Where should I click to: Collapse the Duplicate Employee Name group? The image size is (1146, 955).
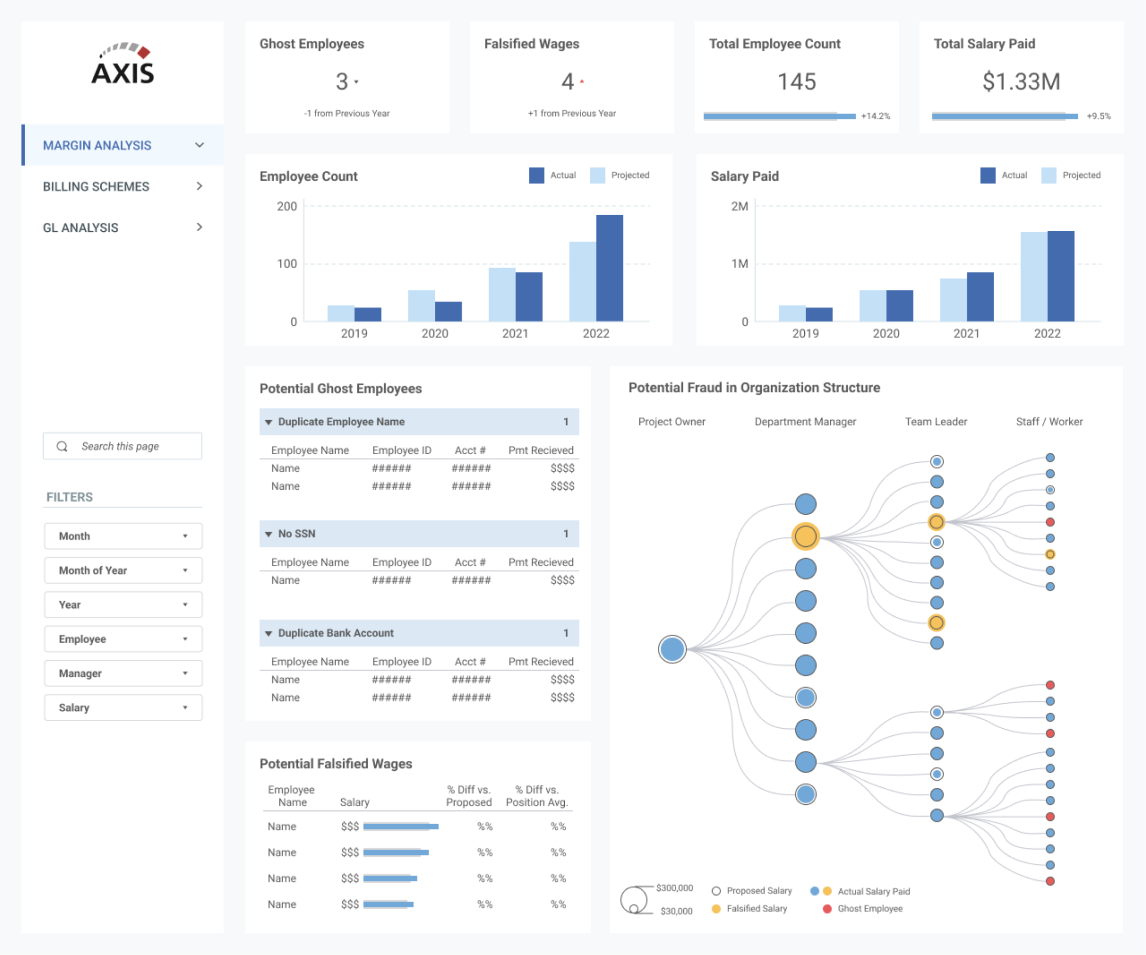(268, 422)
